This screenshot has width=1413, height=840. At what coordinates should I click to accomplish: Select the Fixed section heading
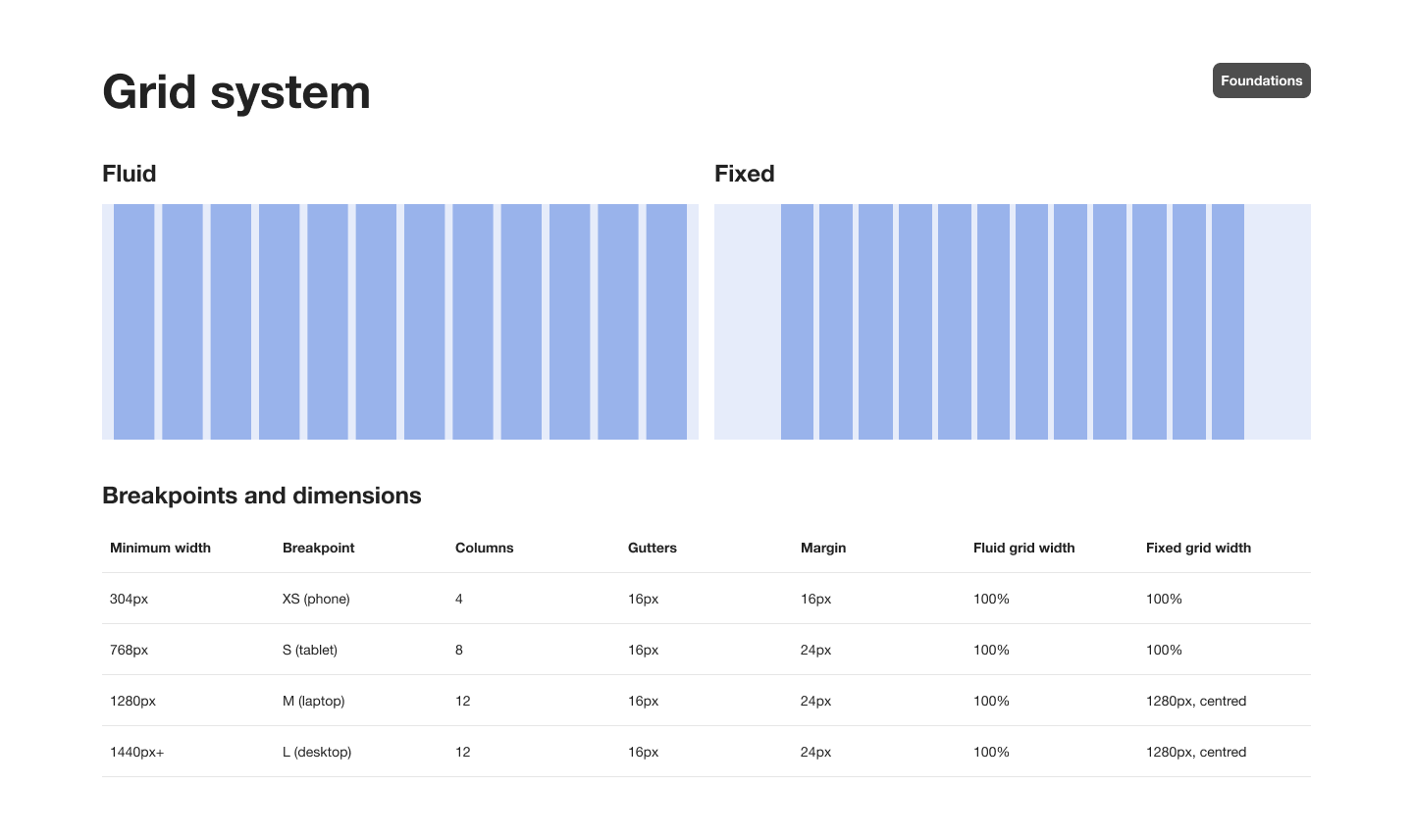click(x=745, y=174)
